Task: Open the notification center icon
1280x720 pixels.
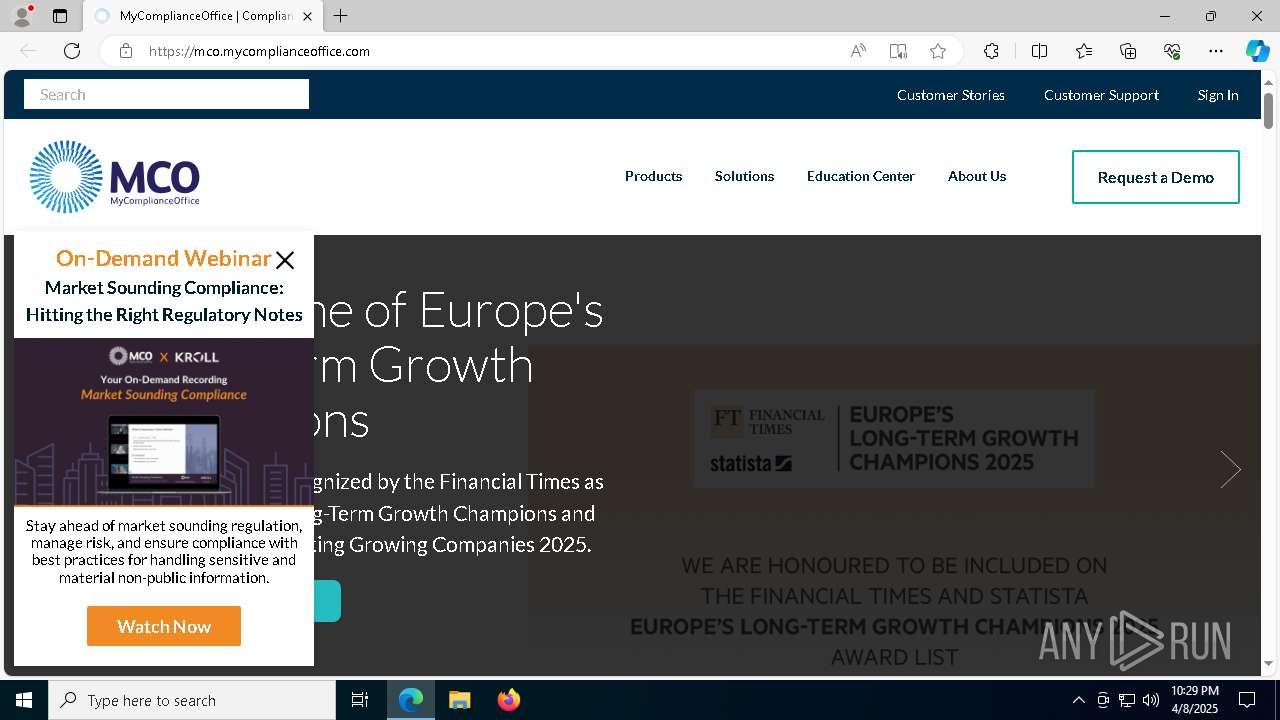Action: (x=1247, y=700)
